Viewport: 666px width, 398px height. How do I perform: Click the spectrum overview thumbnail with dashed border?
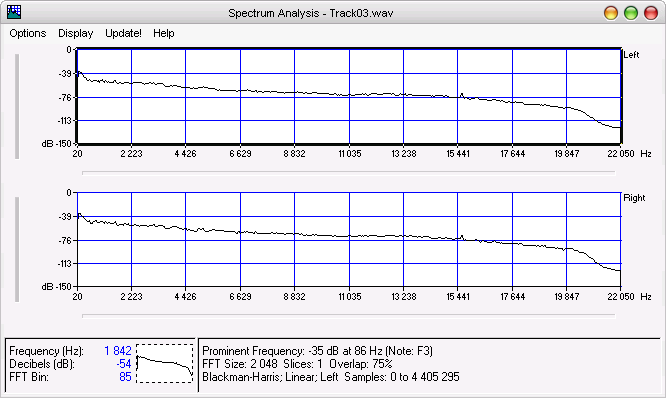pyautogui.click(x=165, y=364)
